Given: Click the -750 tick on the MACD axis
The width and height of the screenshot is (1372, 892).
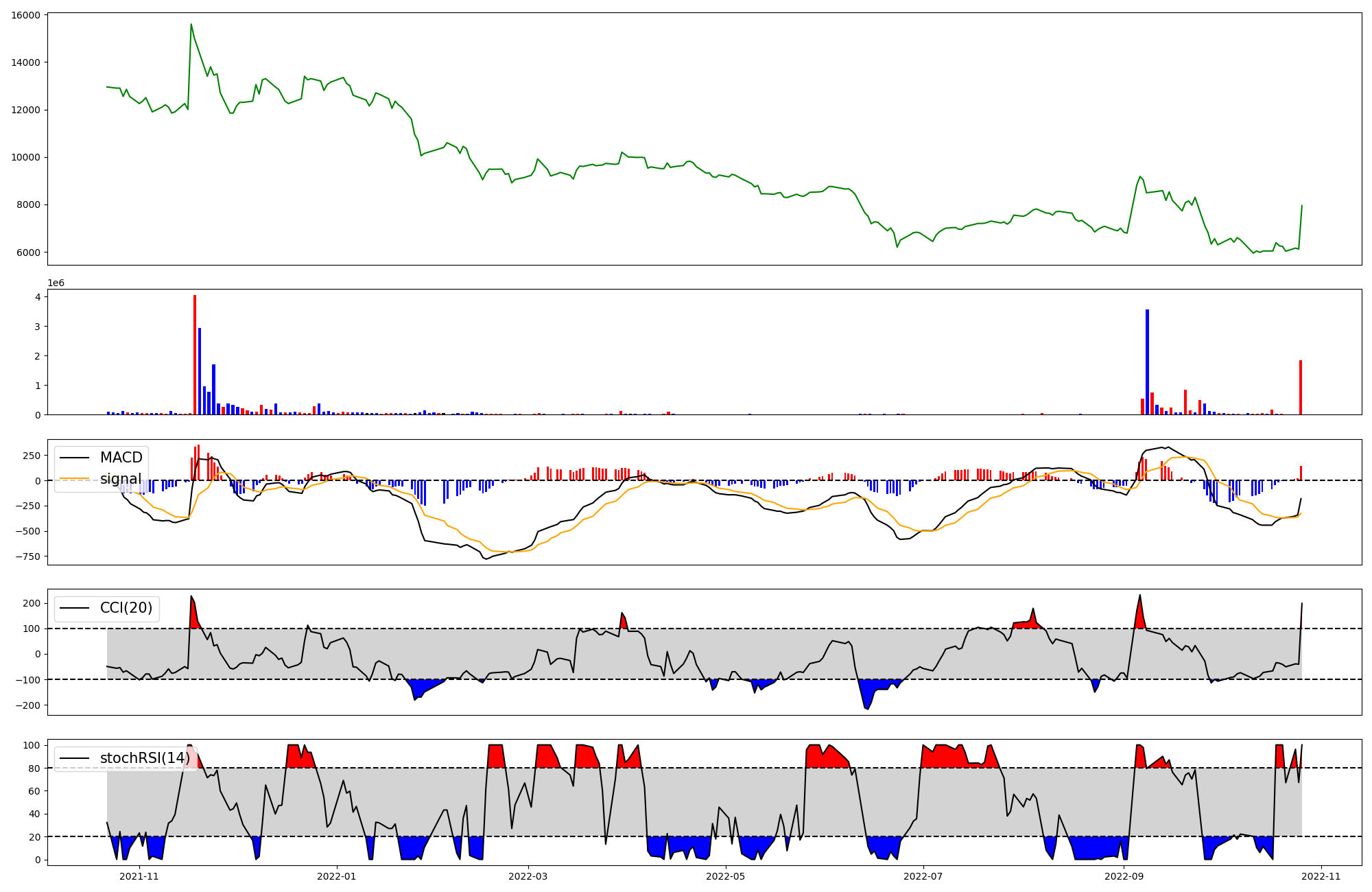Looking at the screenshot, I should point(27,556).
